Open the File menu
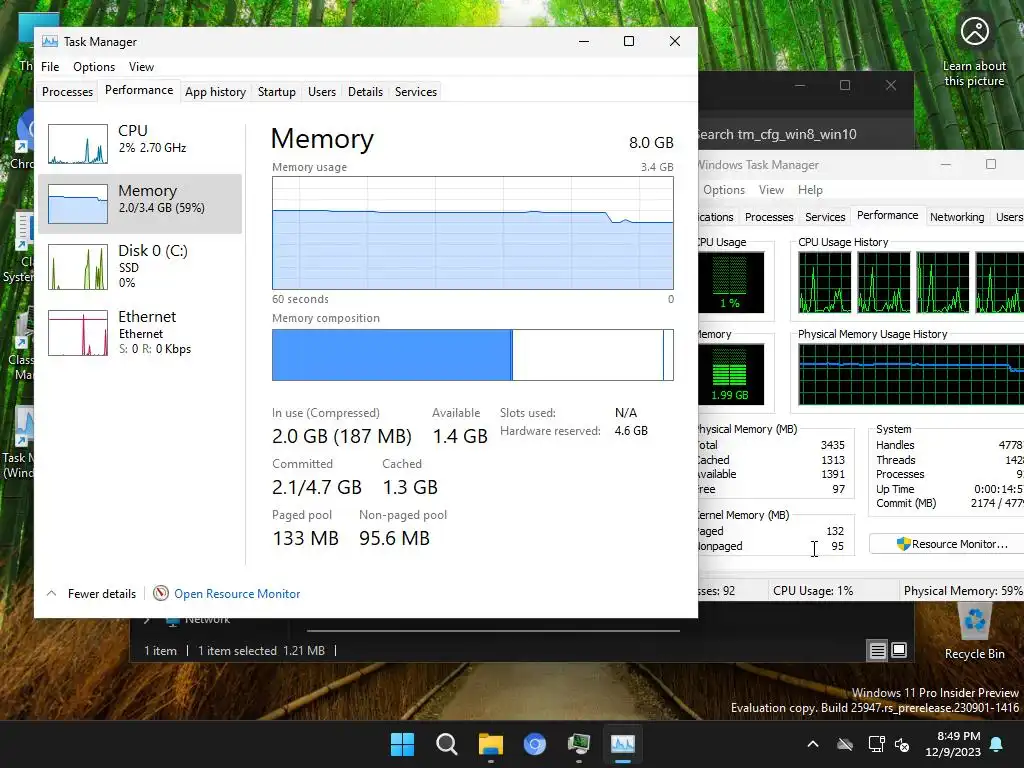The height and width of the screenshot is (768, 1024). pos(50,67)
